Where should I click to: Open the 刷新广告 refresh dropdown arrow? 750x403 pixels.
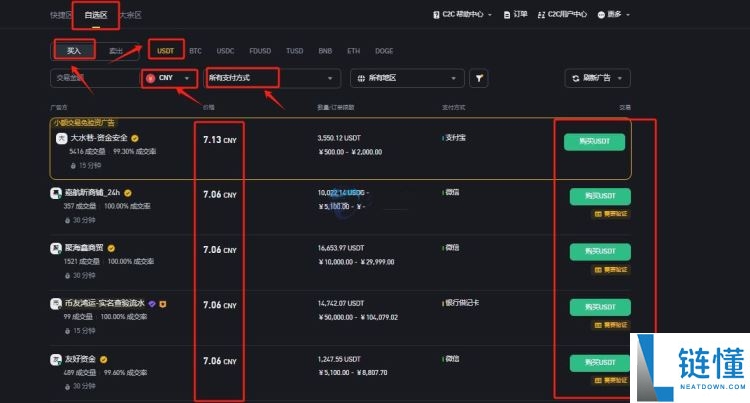(620, 78)
